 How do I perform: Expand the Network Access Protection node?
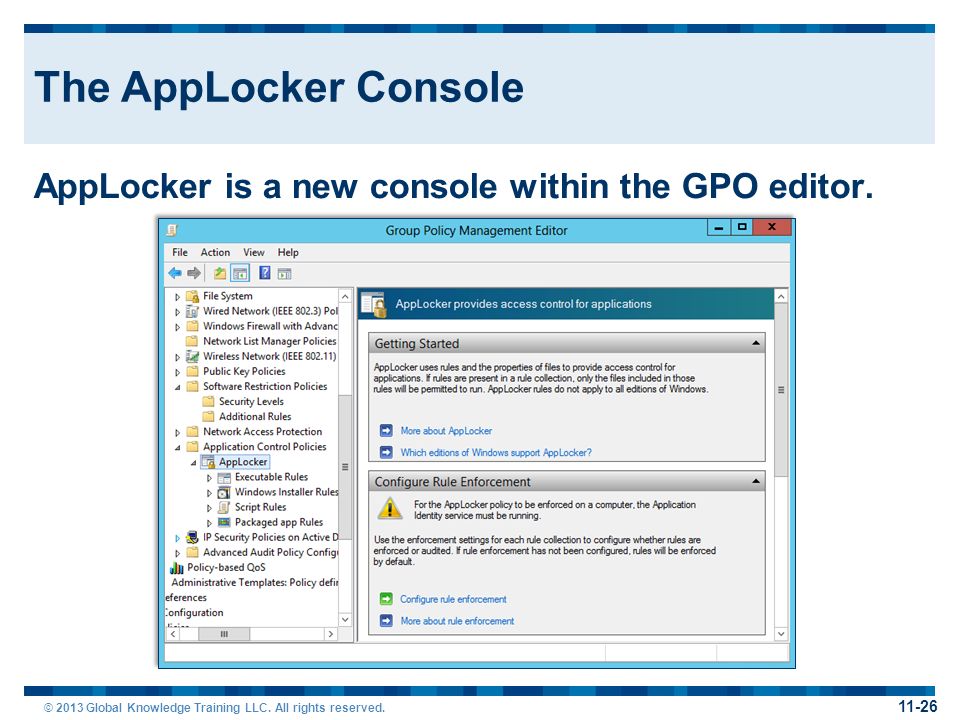click(178, 432)
